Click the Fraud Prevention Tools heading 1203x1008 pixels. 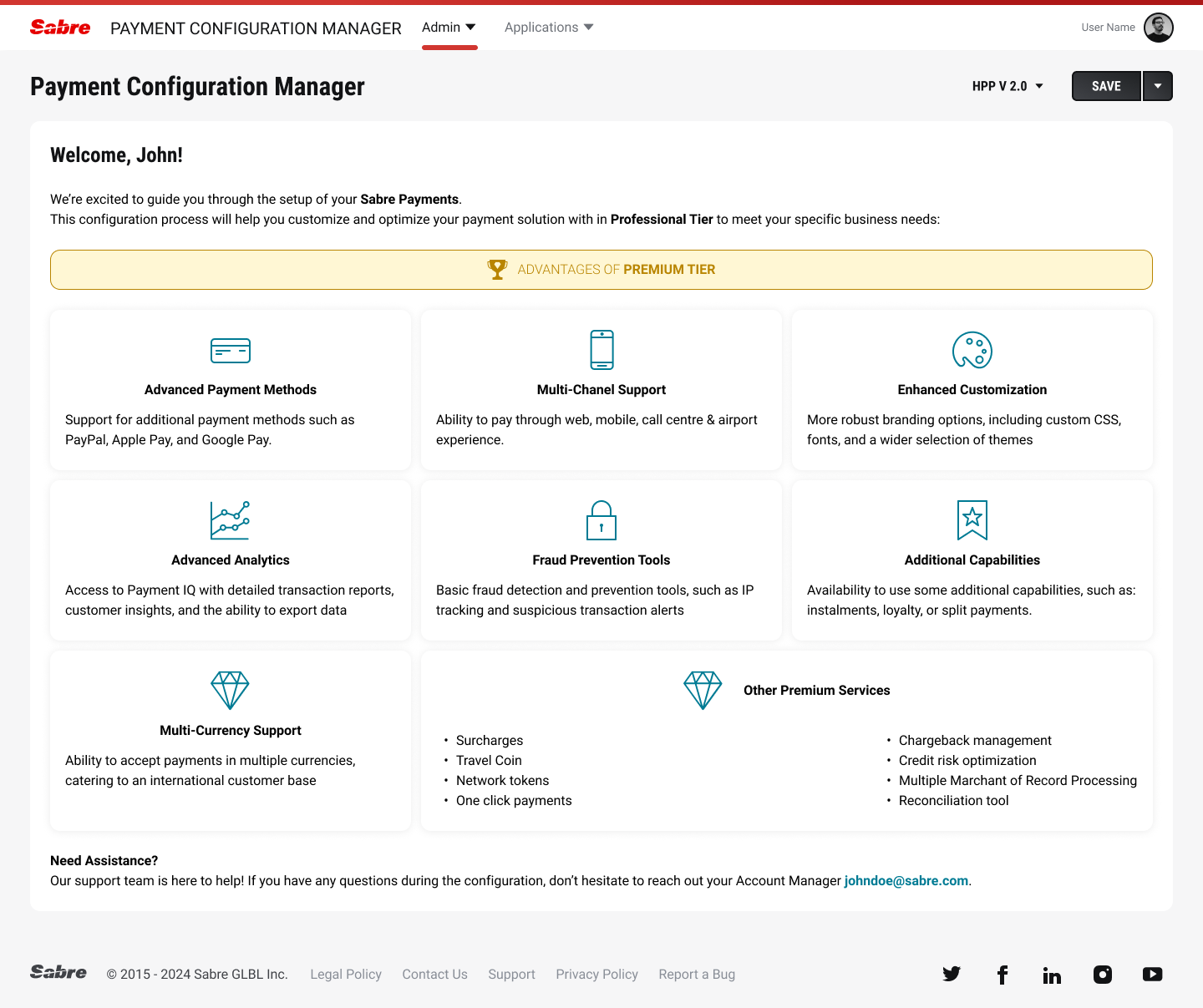(x=601, y=560)
